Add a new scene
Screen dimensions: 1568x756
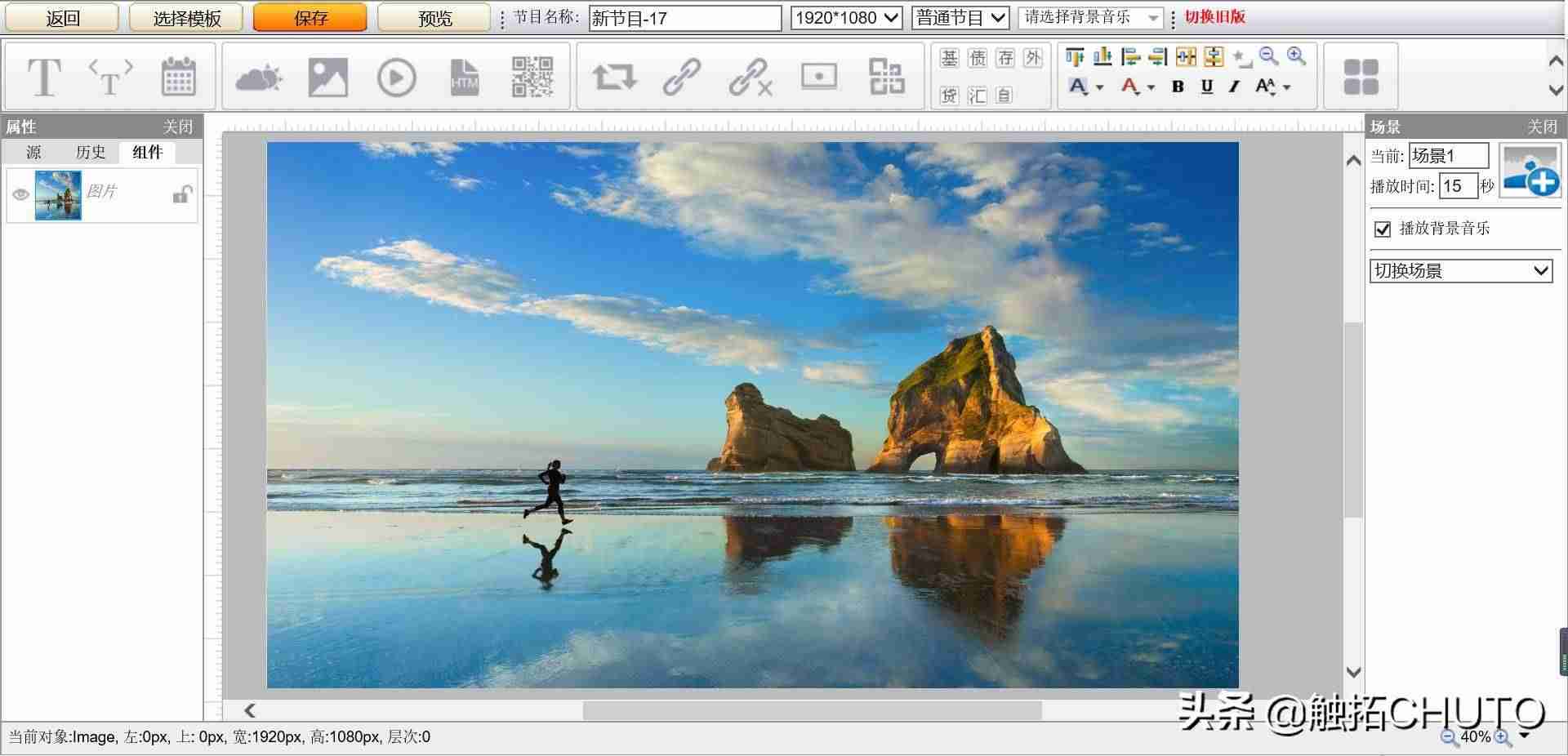point(1531,171)
